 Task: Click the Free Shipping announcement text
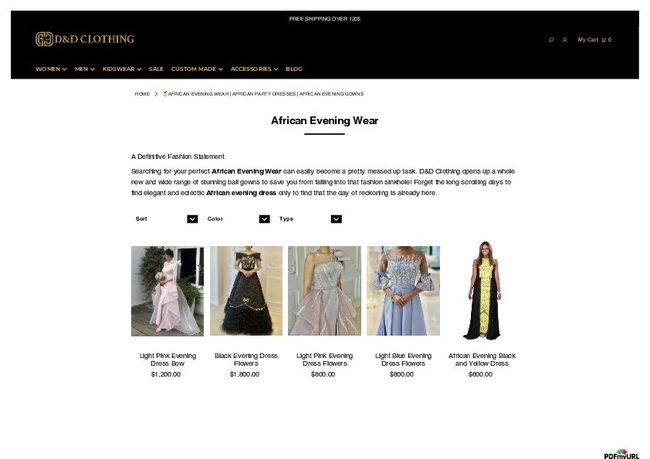coord(325,19)
